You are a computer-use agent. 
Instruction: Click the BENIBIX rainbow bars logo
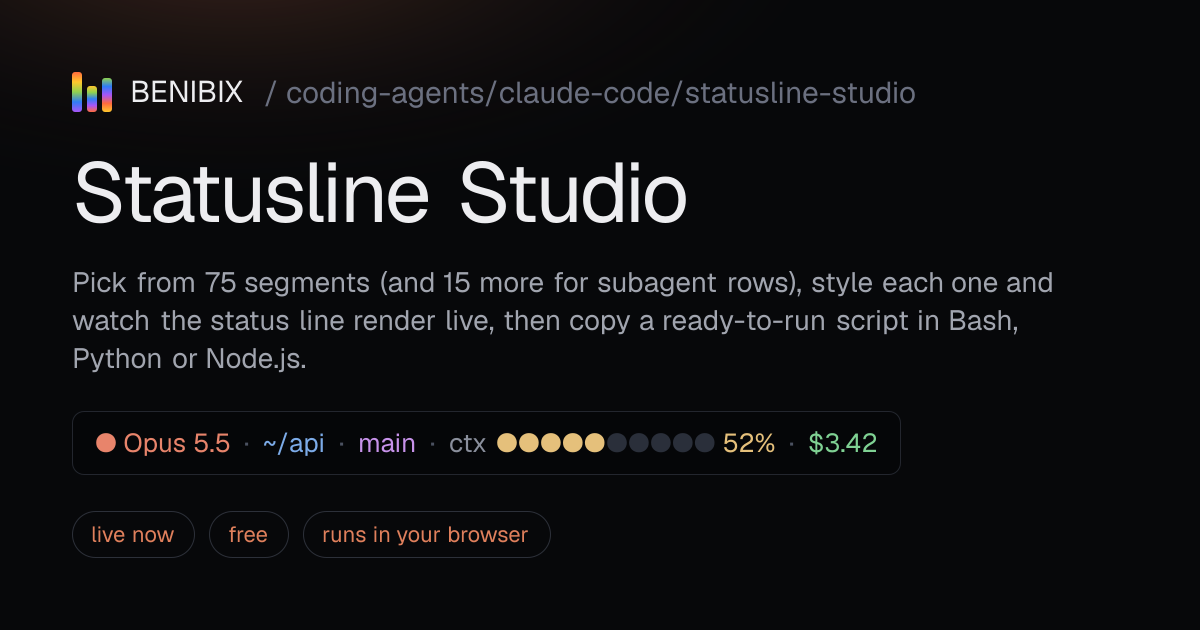pyautogui.click(x=92, y=92)
